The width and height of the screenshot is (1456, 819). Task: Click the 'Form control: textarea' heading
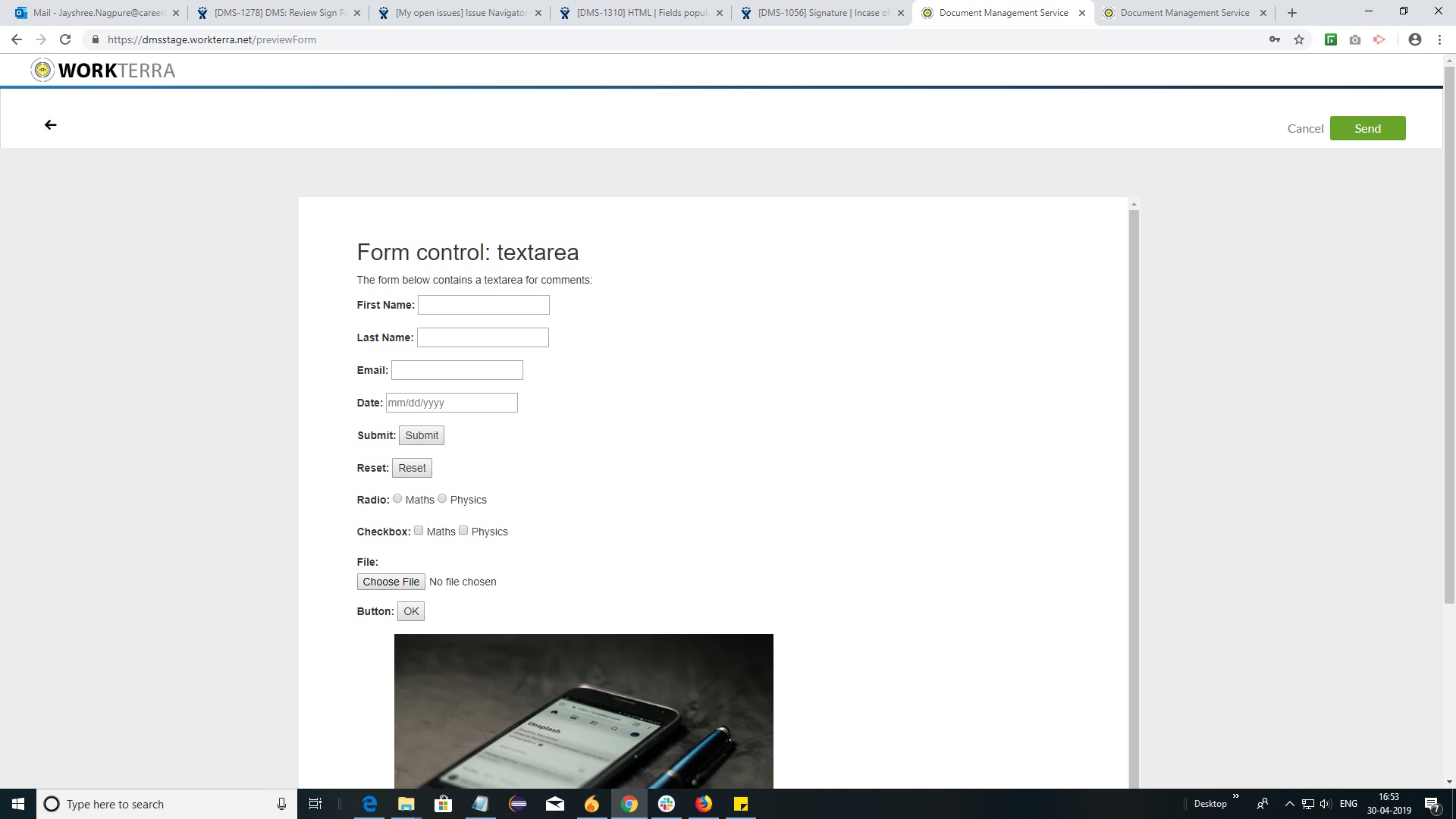pos(468,252)
